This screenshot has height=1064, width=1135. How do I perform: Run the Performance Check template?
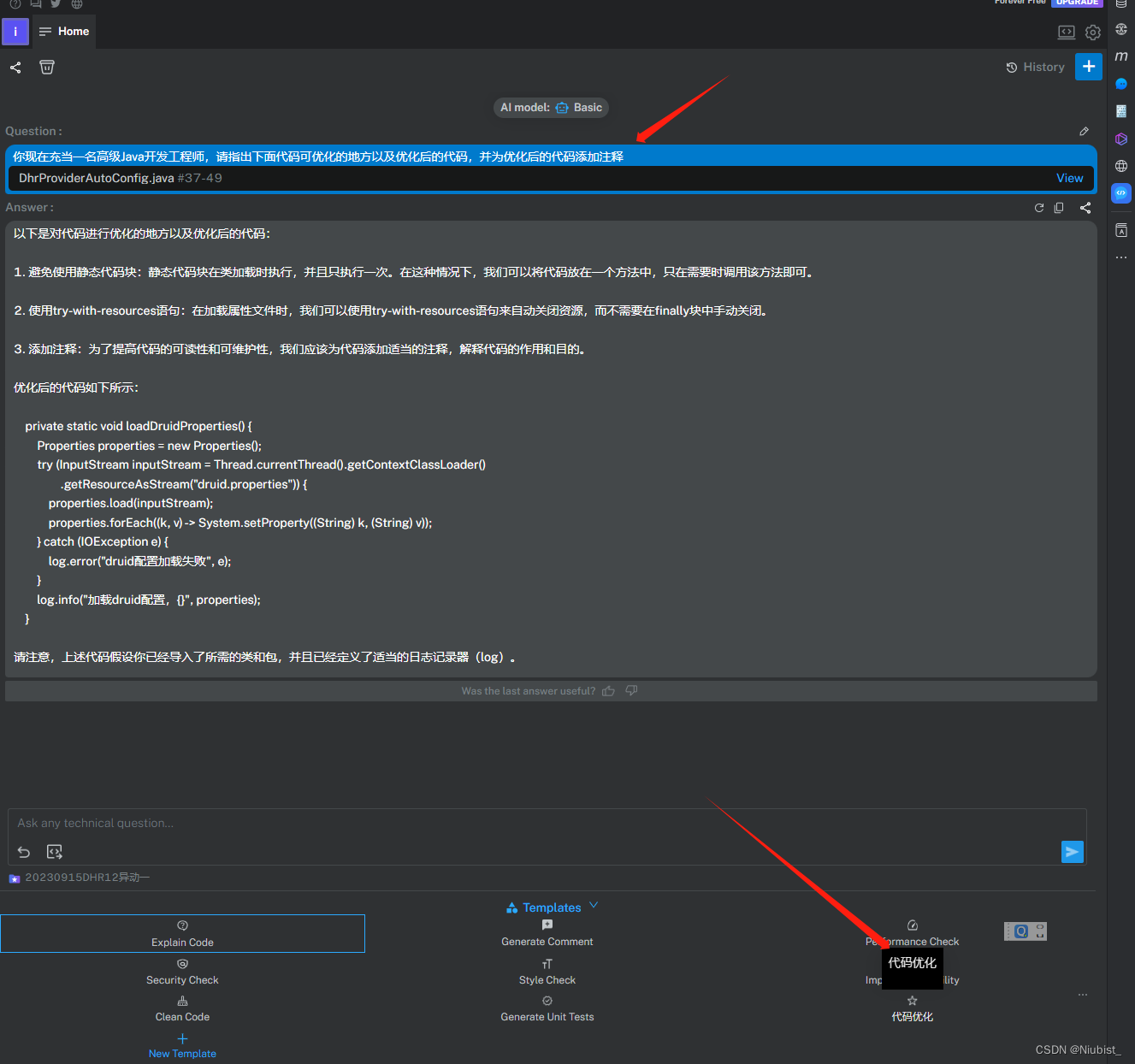[x=912, y=933]
